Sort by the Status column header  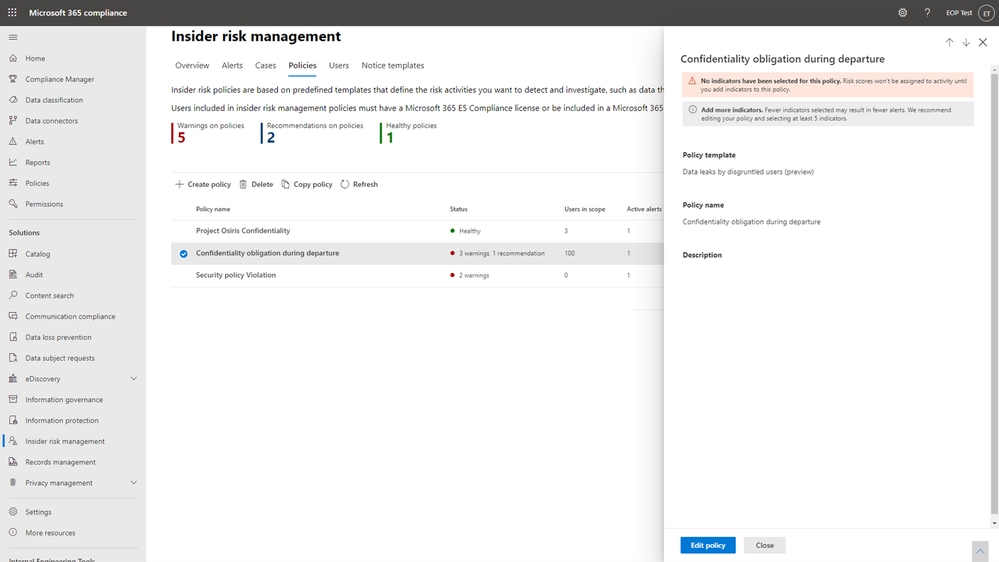458,209
